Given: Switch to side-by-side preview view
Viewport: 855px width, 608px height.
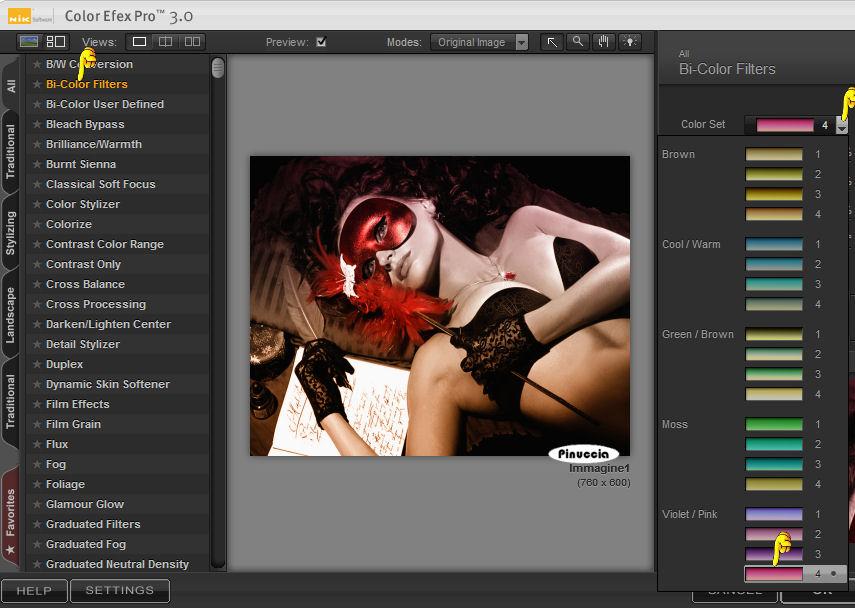Looking at the screenshot, I should tap(192, 42).
